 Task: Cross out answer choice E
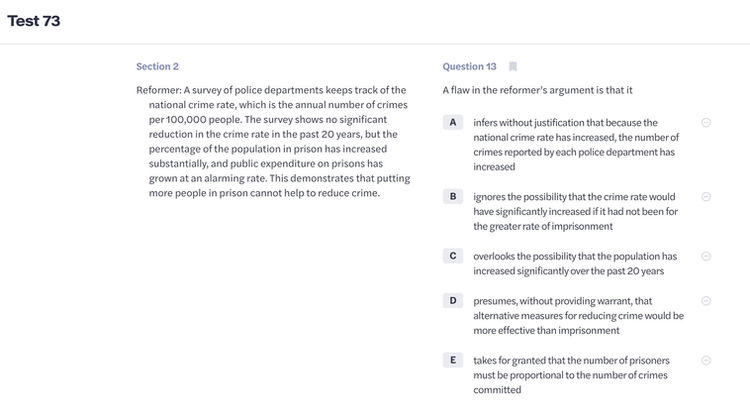706,360
